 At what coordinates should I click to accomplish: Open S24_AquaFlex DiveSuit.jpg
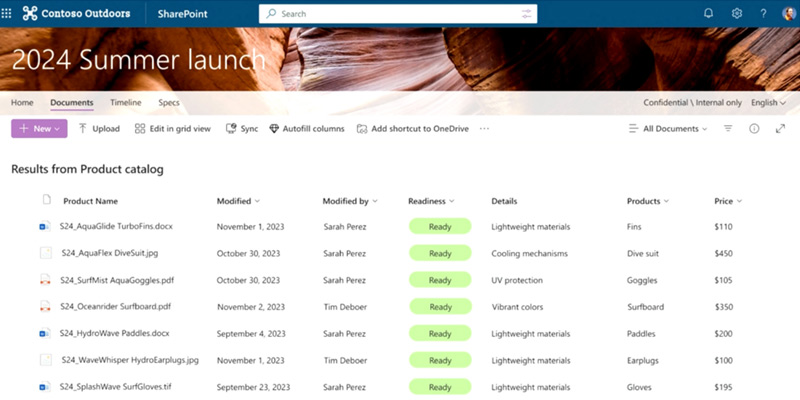point(110,253)
